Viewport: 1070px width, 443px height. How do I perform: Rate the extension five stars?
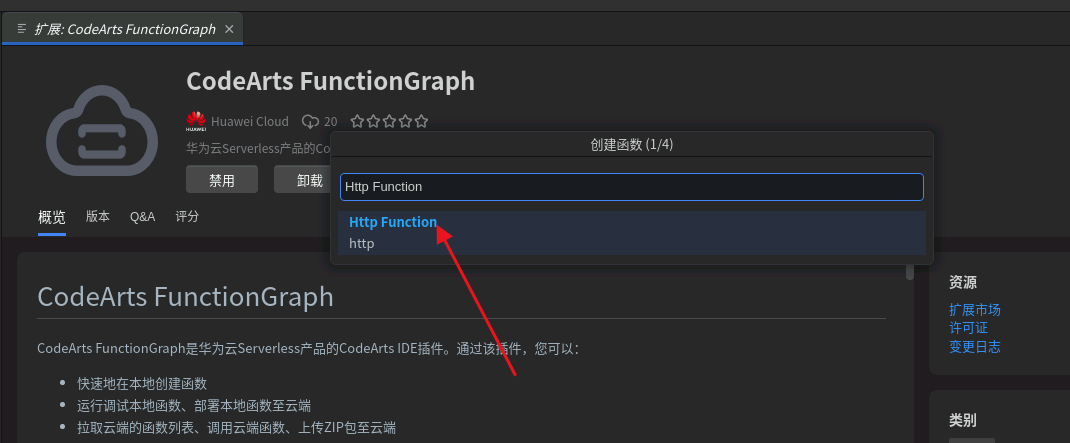click(421, 122)
